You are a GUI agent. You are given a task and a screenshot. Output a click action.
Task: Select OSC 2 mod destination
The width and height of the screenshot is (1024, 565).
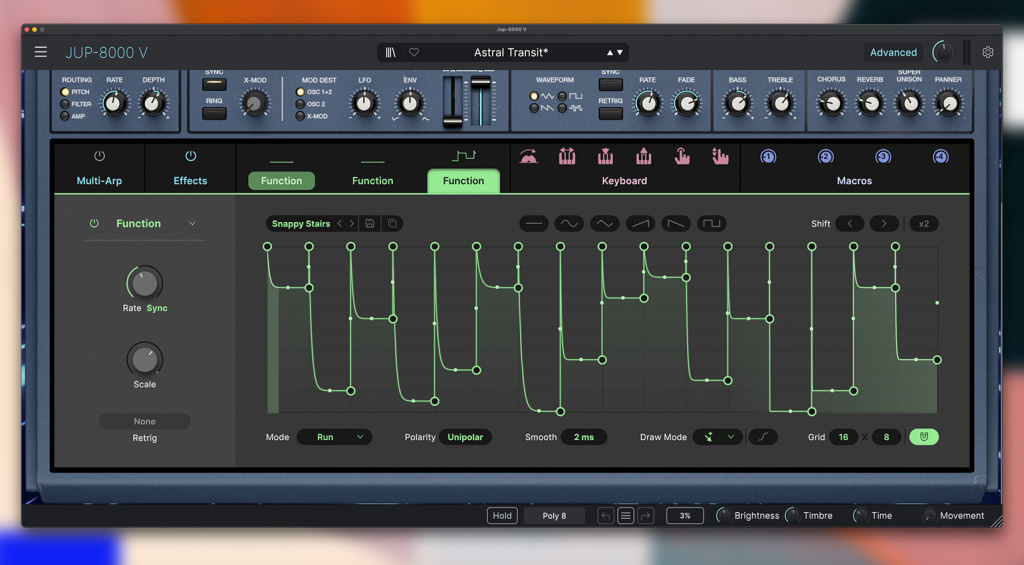point(300,104)
